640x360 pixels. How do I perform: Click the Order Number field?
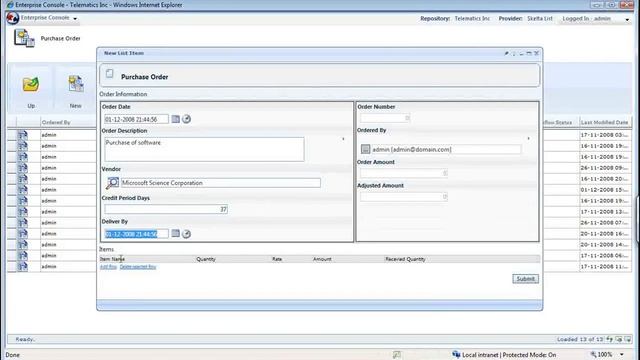[385, 118]
